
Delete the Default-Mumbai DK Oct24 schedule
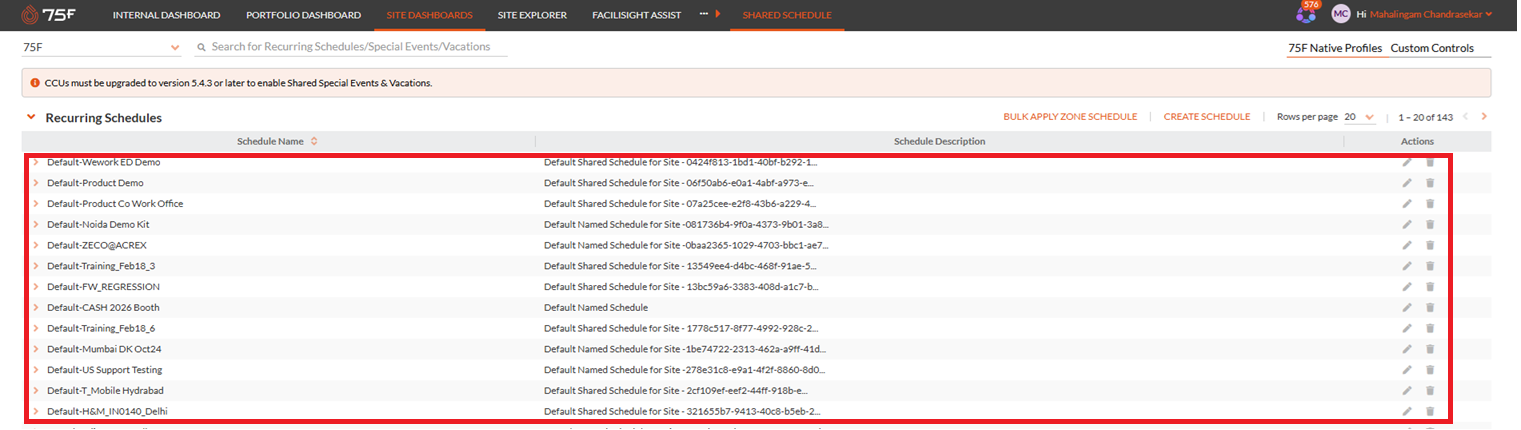point(1430,349)
